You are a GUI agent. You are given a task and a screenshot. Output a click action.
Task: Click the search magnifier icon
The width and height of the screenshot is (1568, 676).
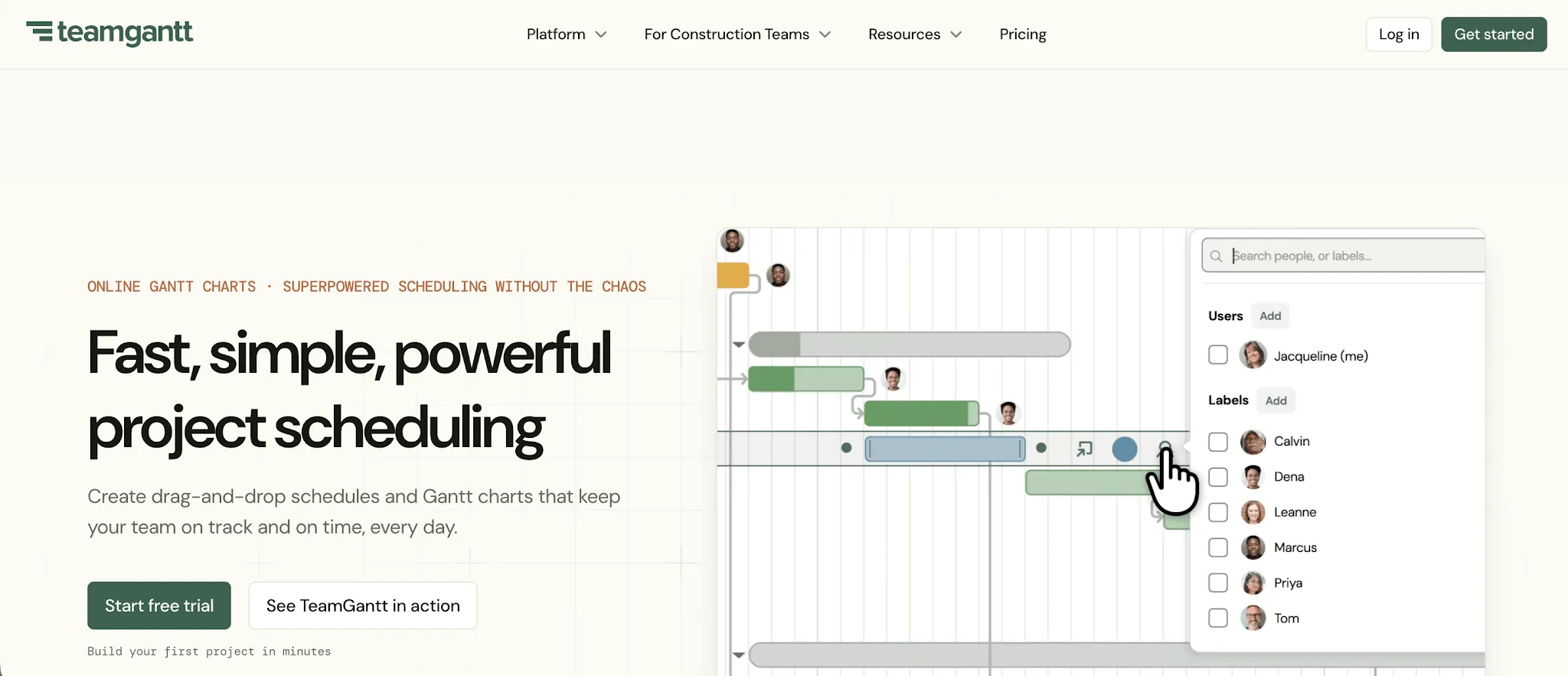[x=1216, y=256]
